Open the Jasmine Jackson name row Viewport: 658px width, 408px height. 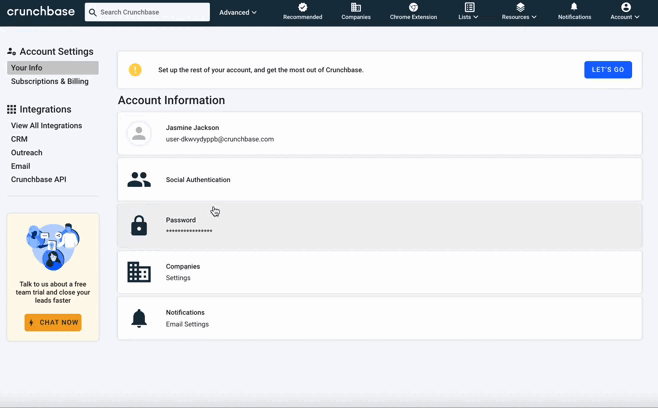point(380,133)
